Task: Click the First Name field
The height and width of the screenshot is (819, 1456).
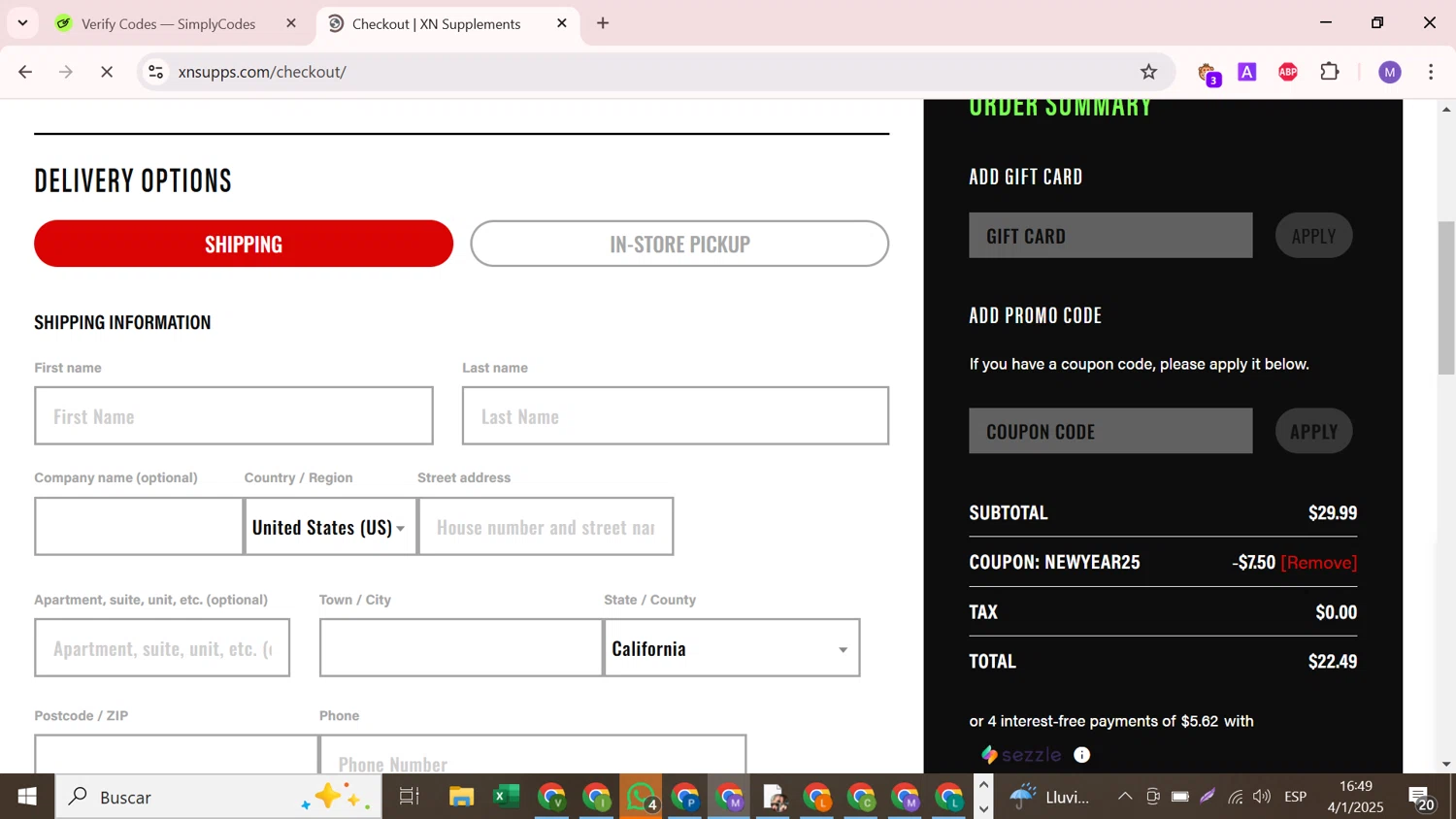Action: tap(234, 416)
